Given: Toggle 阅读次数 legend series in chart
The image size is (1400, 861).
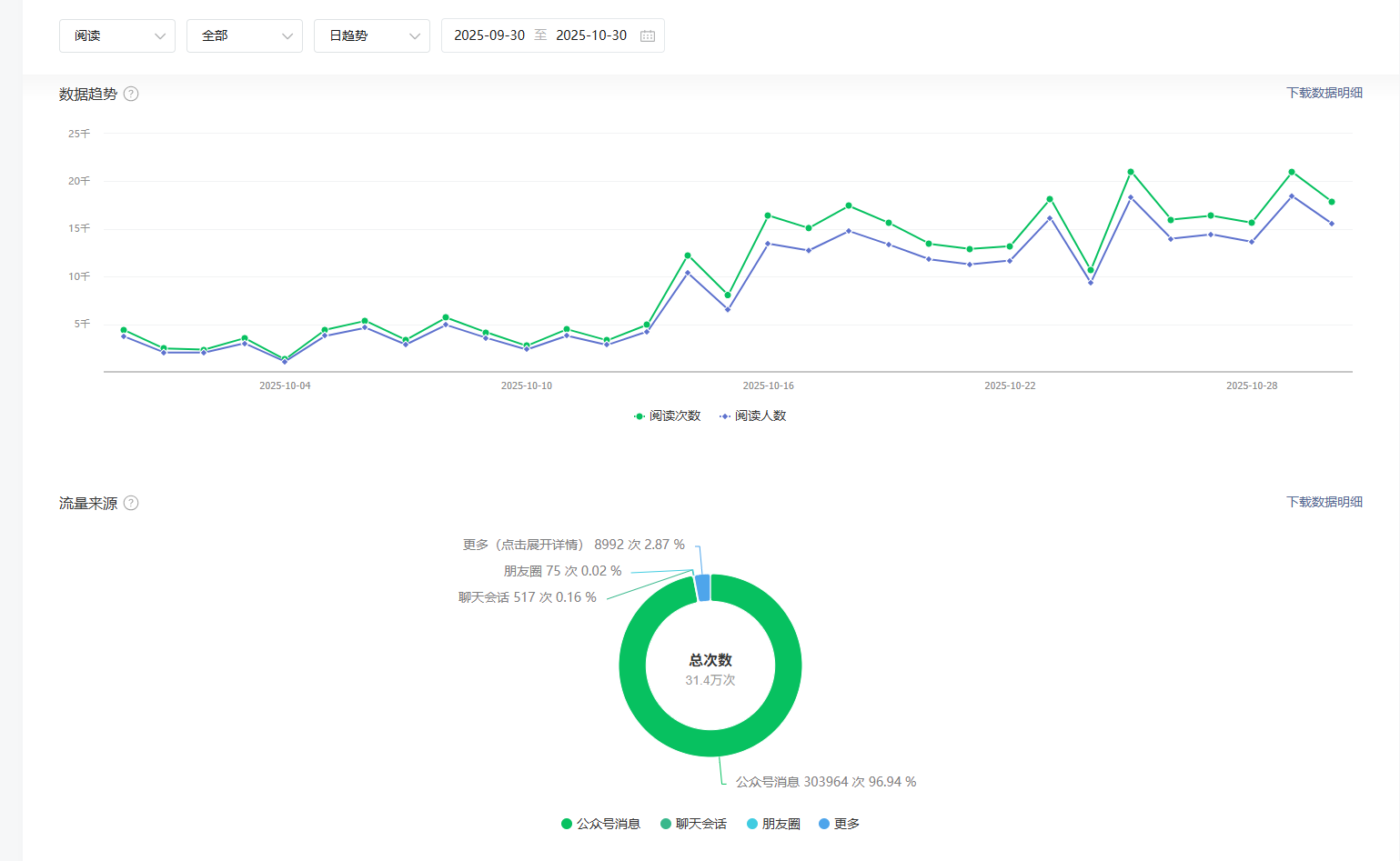Looking at the screenshot, I should 668,415.
